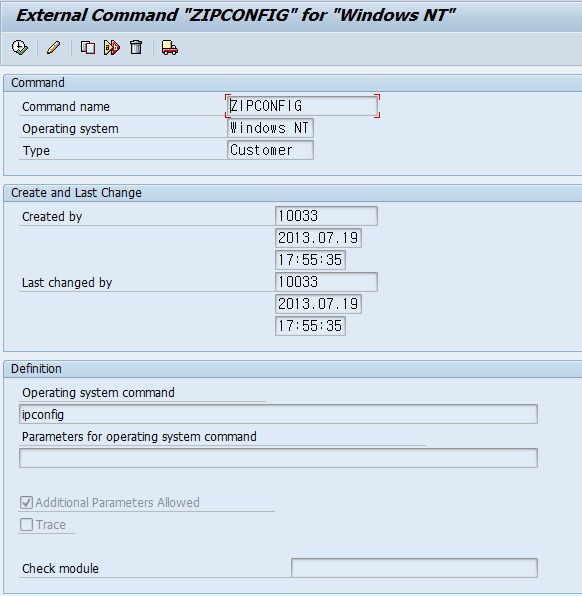Click the Operating system command label
The height and width of the screenshot is (596, 582).
point(98,393)
